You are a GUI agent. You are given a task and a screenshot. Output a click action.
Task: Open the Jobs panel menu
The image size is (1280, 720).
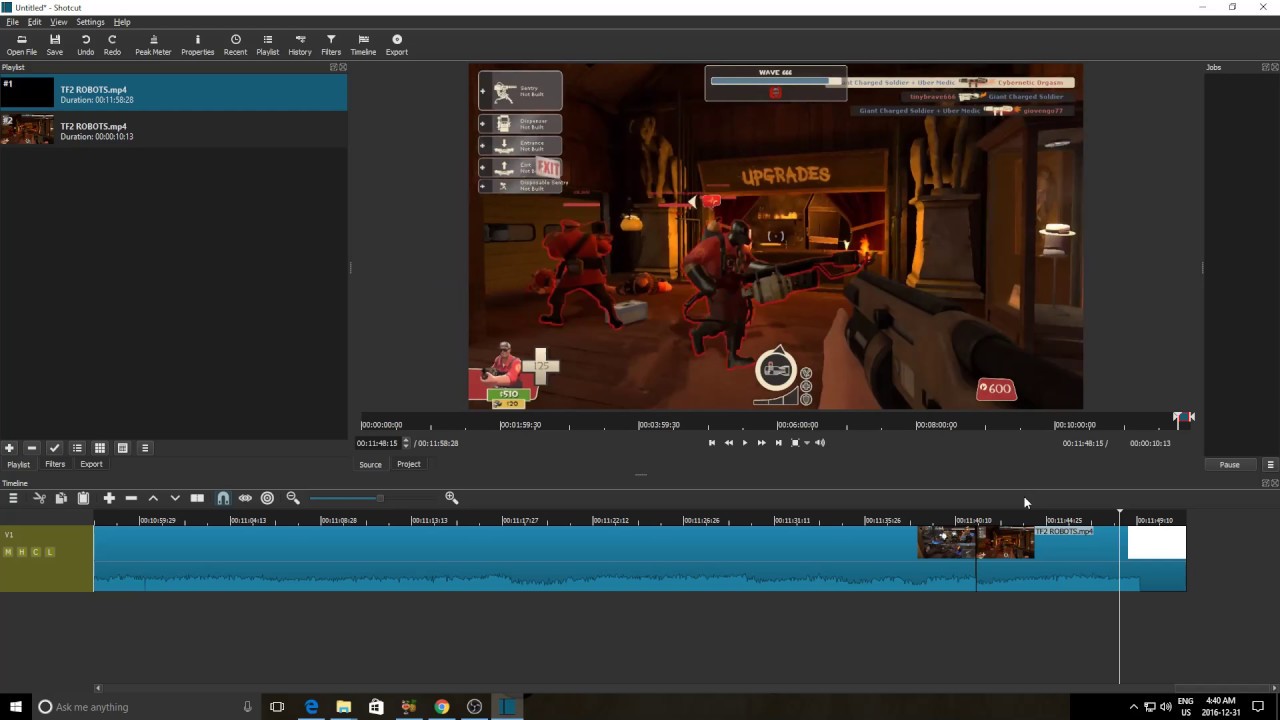point(1271,464)
